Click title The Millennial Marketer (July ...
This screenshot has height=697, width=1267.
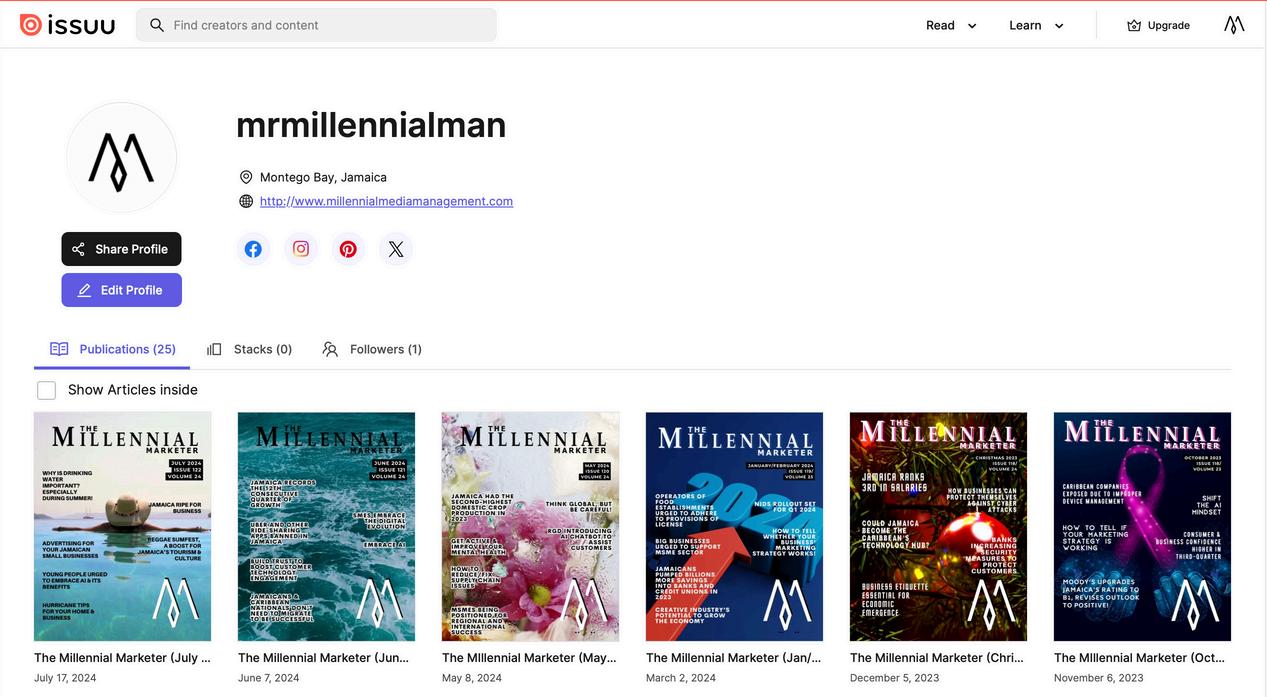pyautogui.click(x=122, y=658)
